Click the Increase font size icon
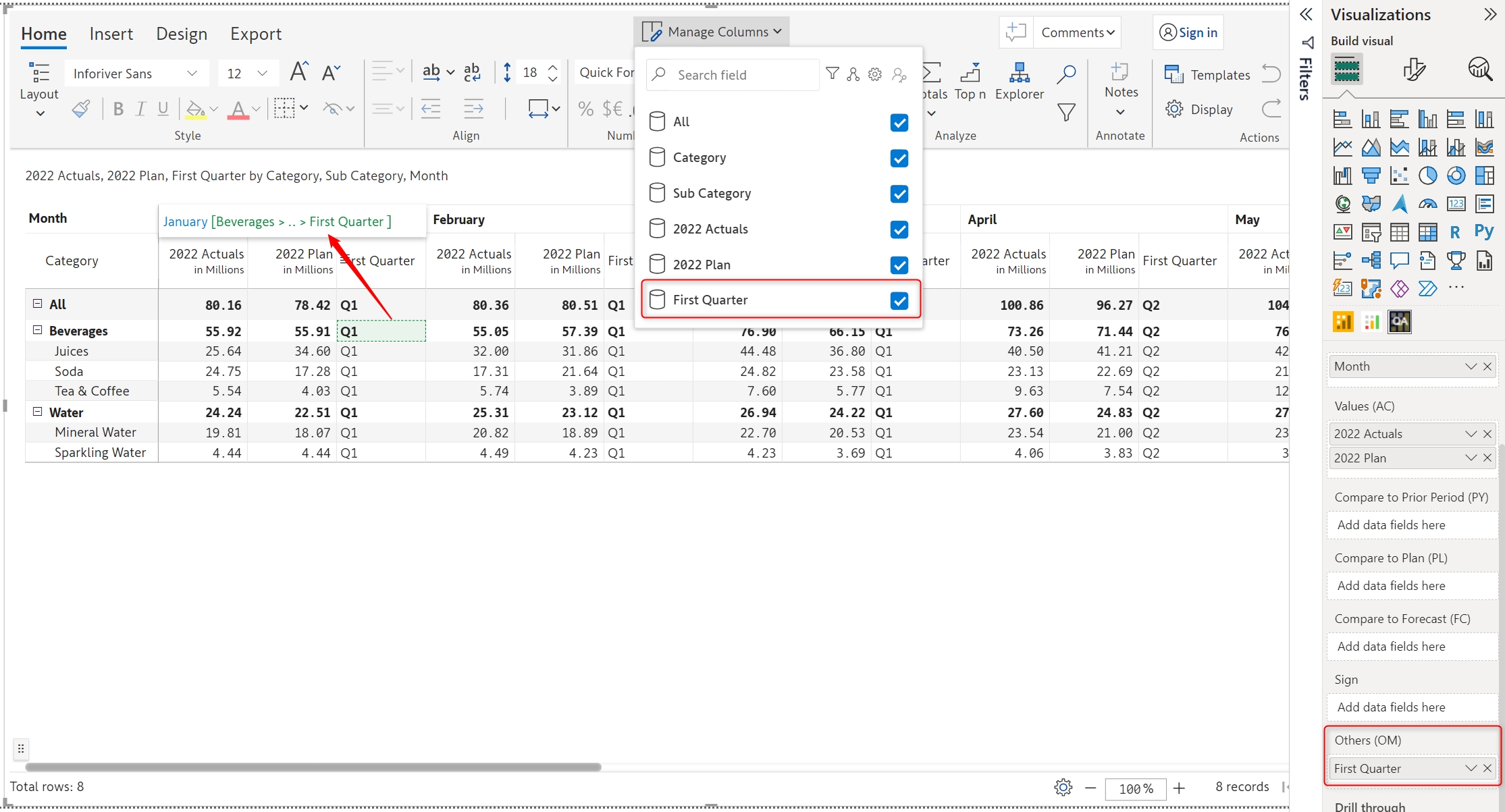1505x812 pixels. click(x=298, y=72)
